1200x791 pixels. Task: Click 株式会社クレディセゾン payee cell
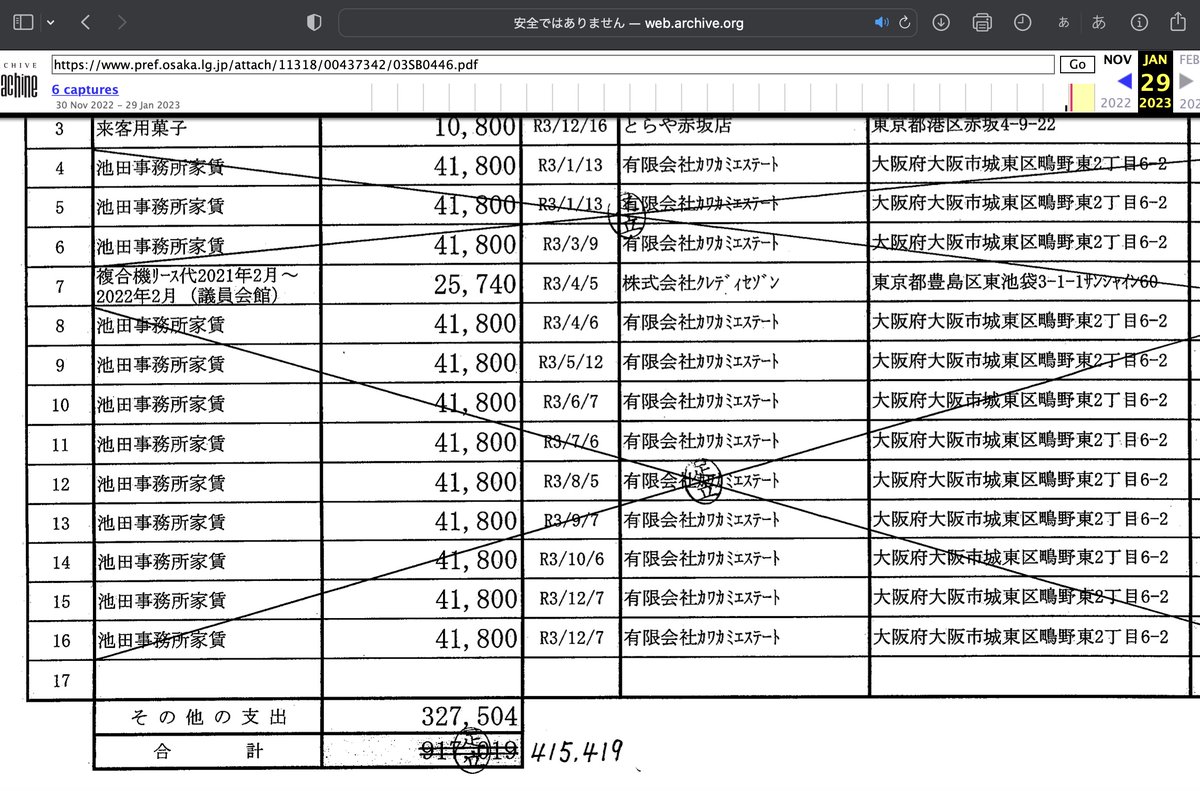[700, 284]
